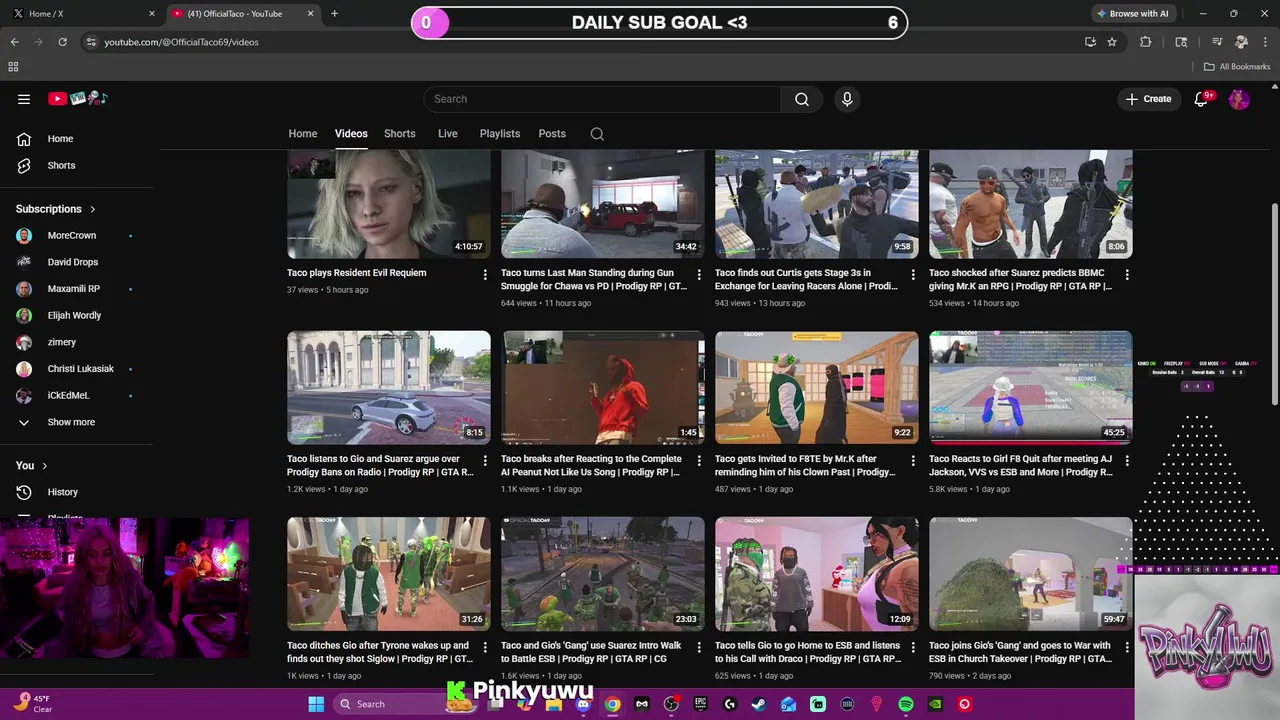Go back in browser history
Screen dimensions: 1280x720
pyautogui.click(x=14, y=42)
